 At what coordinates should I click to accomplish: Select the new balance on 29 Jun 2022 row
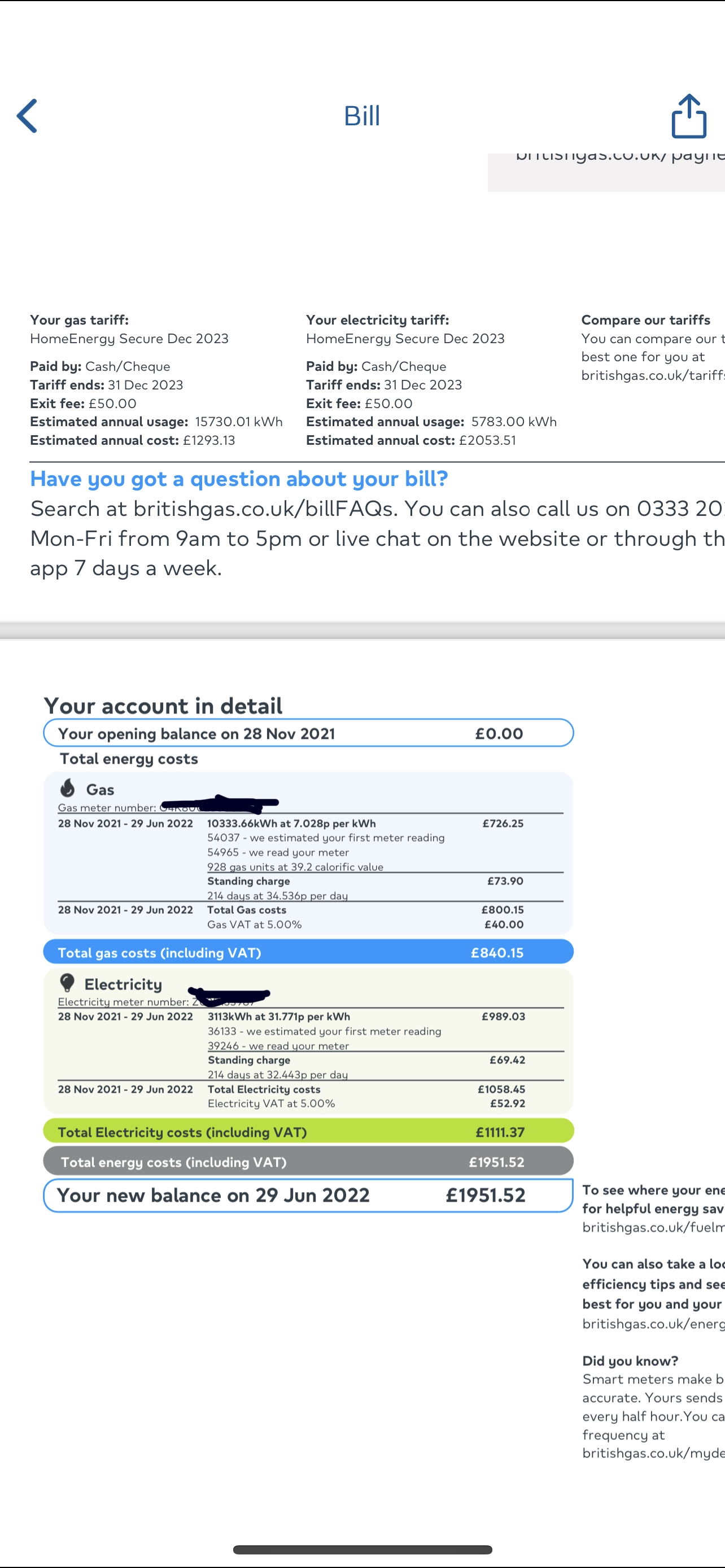pos(308,1195)
